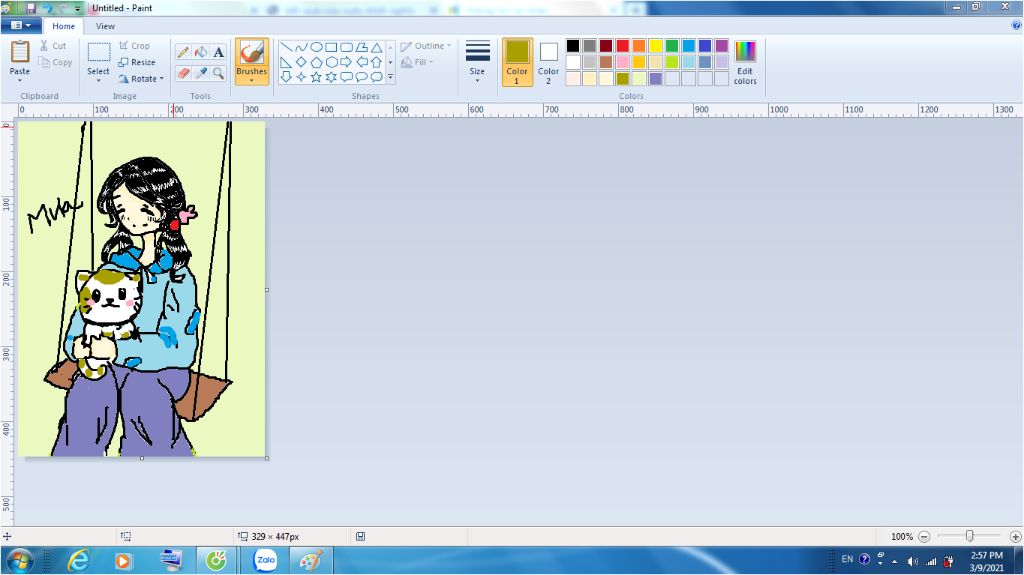This screenshot has height=575, width=1024.
Task: Pick the purple swatch in top row
Action: [x=722, y=46]
